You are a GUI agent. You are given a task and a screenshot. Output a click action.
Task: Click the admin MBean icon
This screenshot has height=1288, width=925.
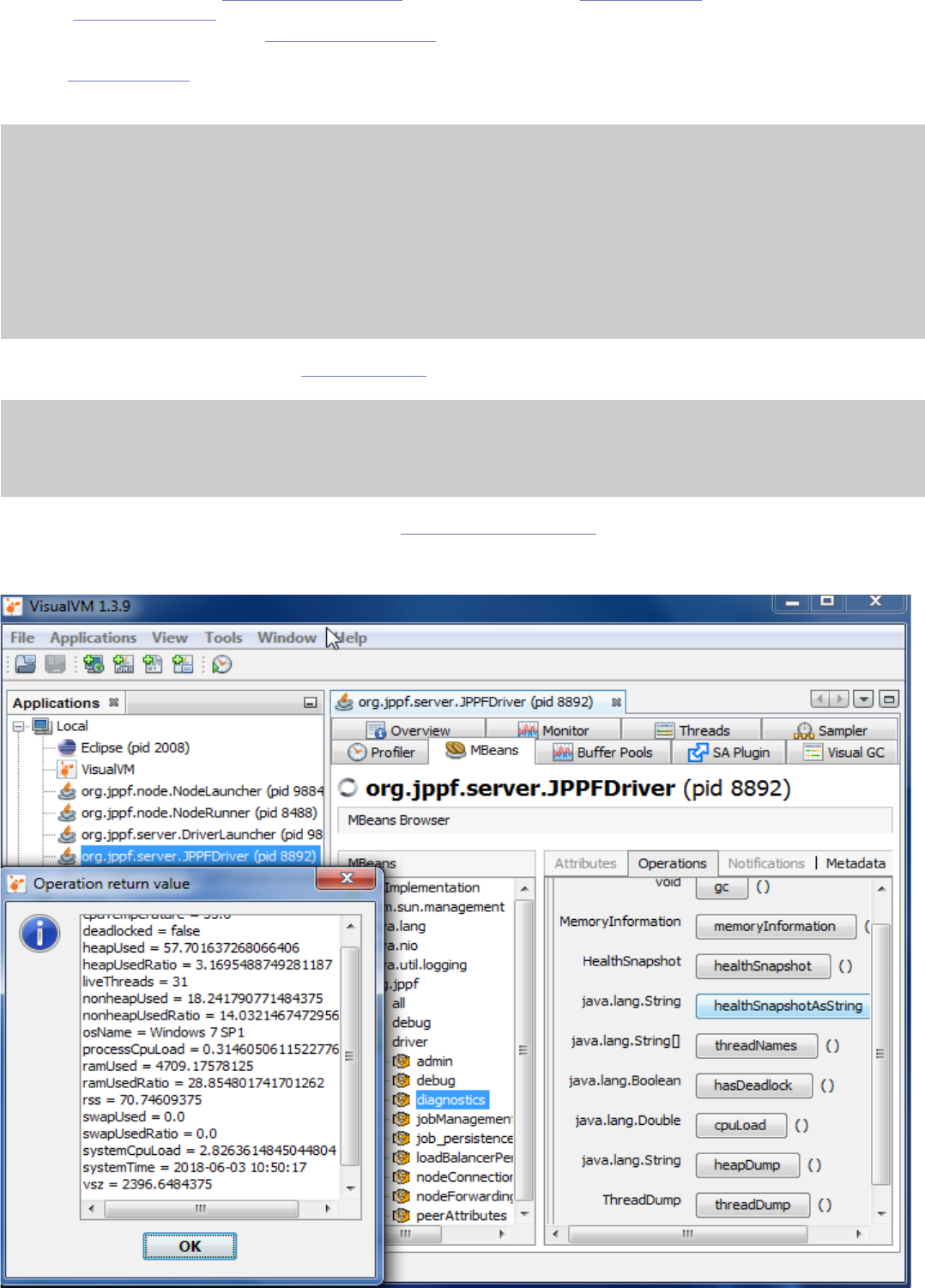click(x=401, y=1061)
